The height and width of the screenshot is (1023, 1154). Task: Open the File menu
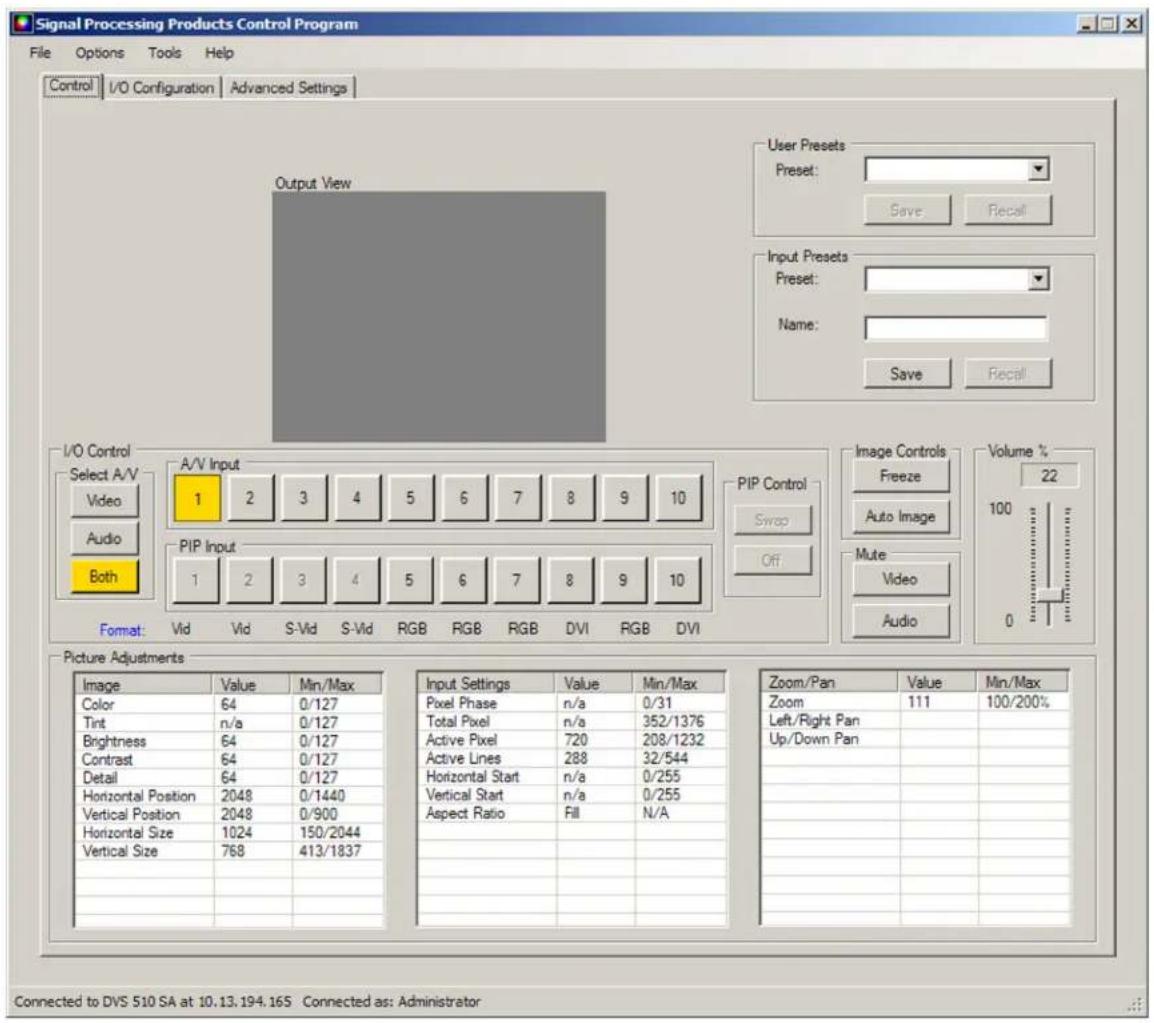tap(40, 53)
